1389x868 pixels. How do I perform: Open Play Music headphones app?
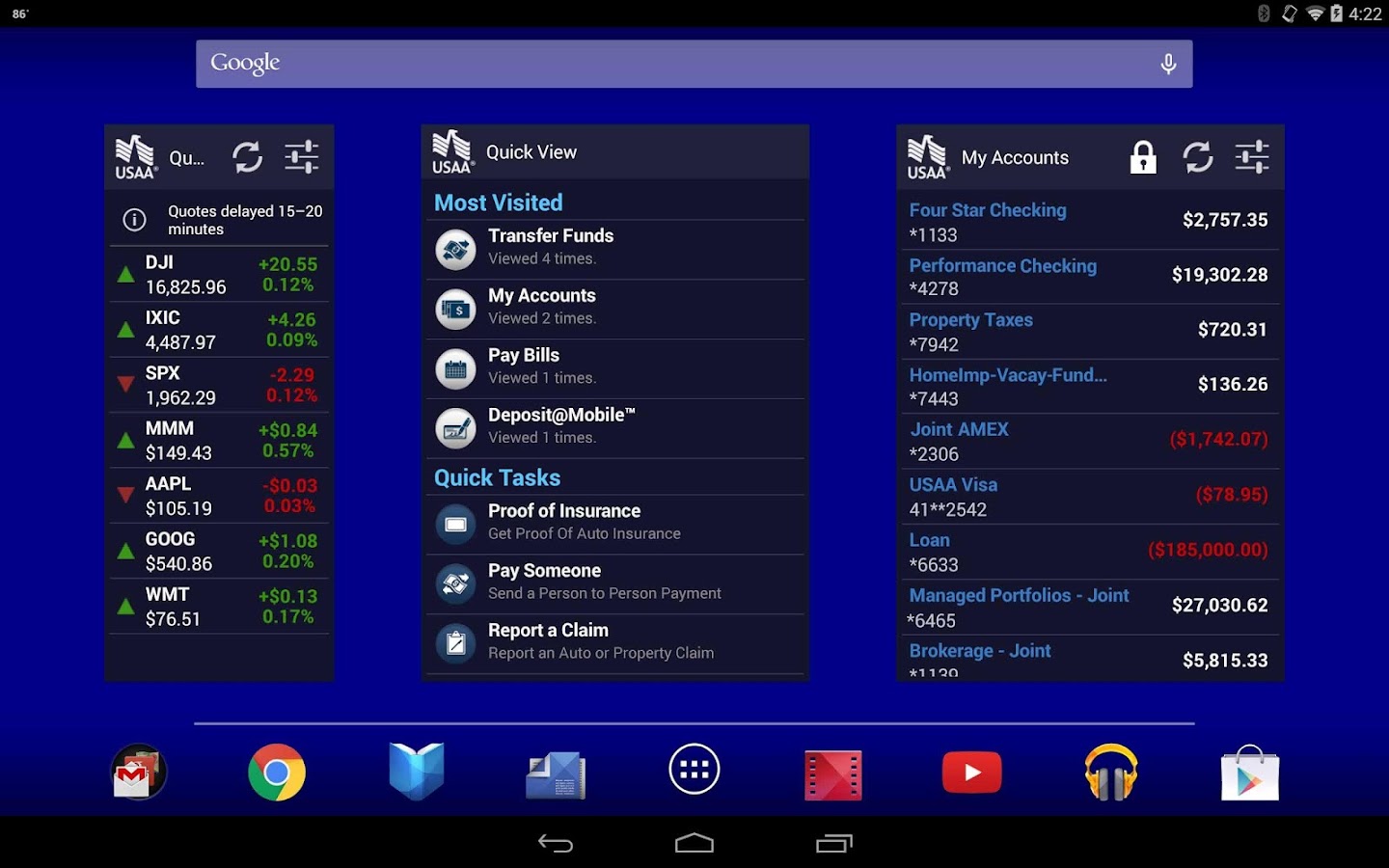click(1111, 772)
